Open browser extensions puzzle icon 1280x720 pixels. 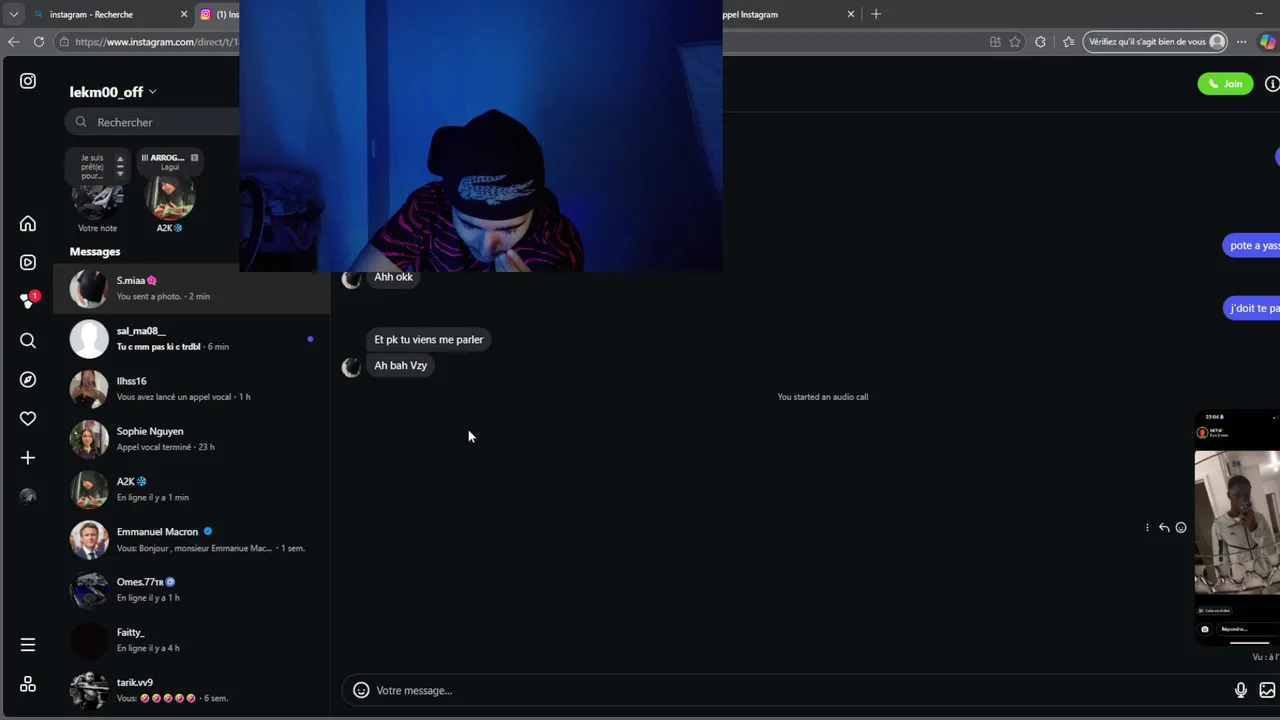coord(1041,42)
